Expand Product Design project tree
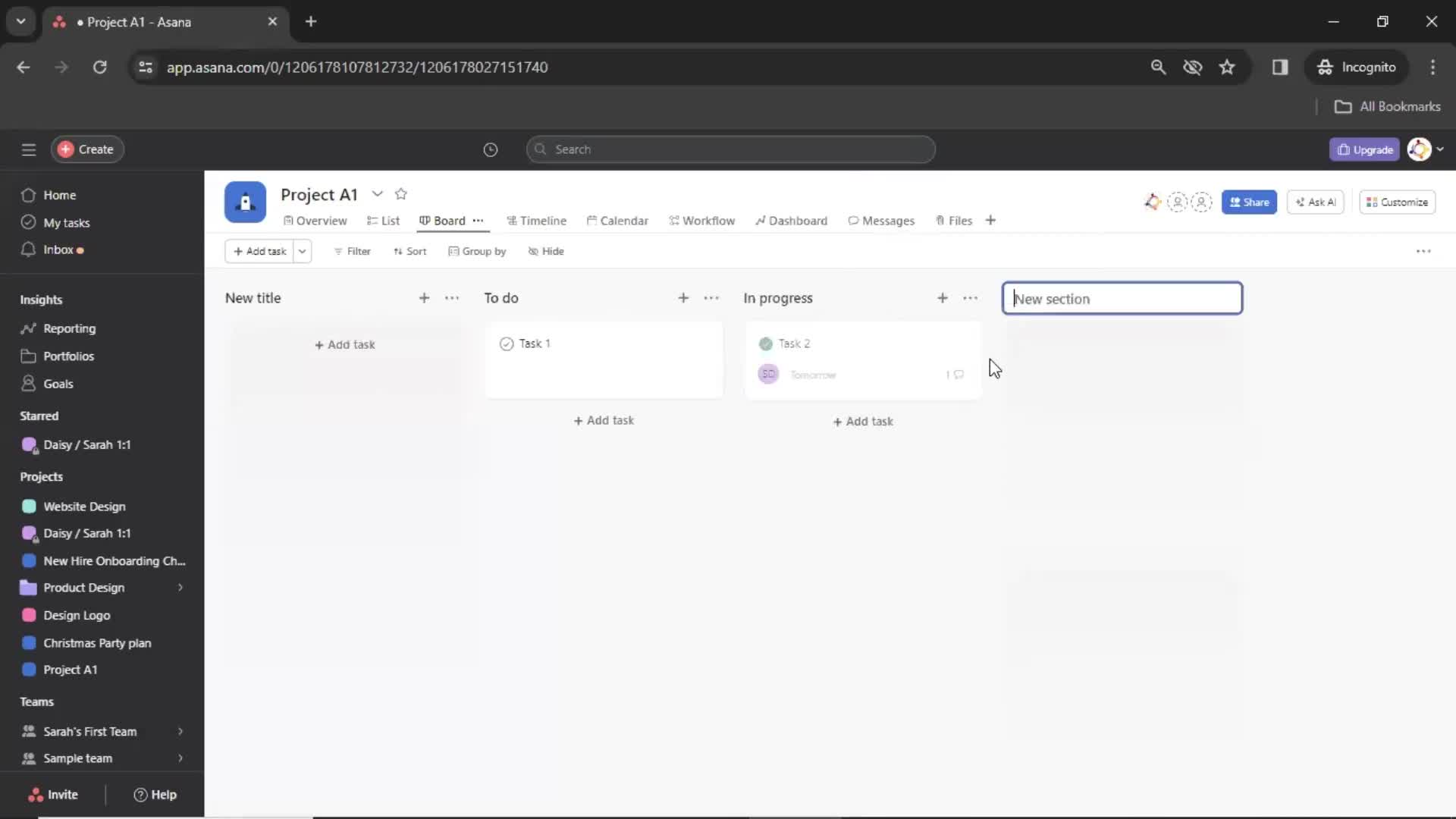Screen dimensions: 1456x819 [x=179, y=587]
